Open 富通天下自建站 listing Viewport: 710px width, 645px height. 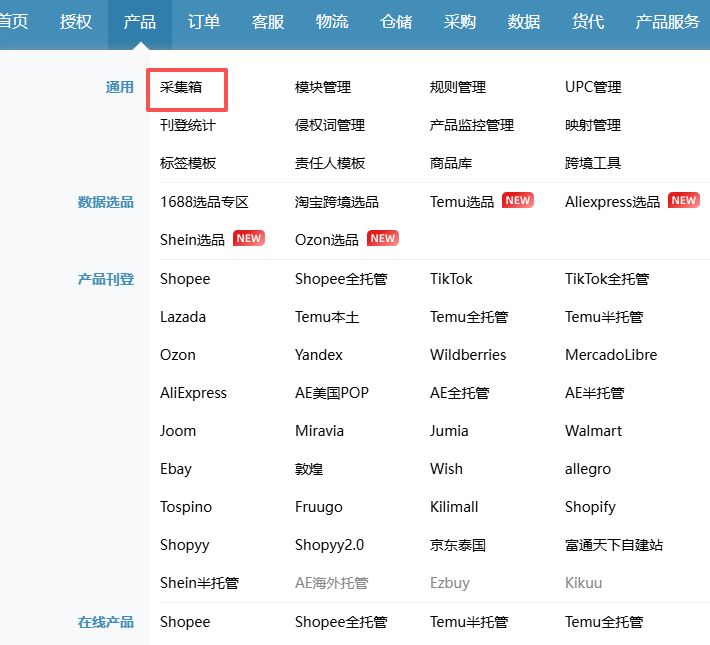(613, 545)
